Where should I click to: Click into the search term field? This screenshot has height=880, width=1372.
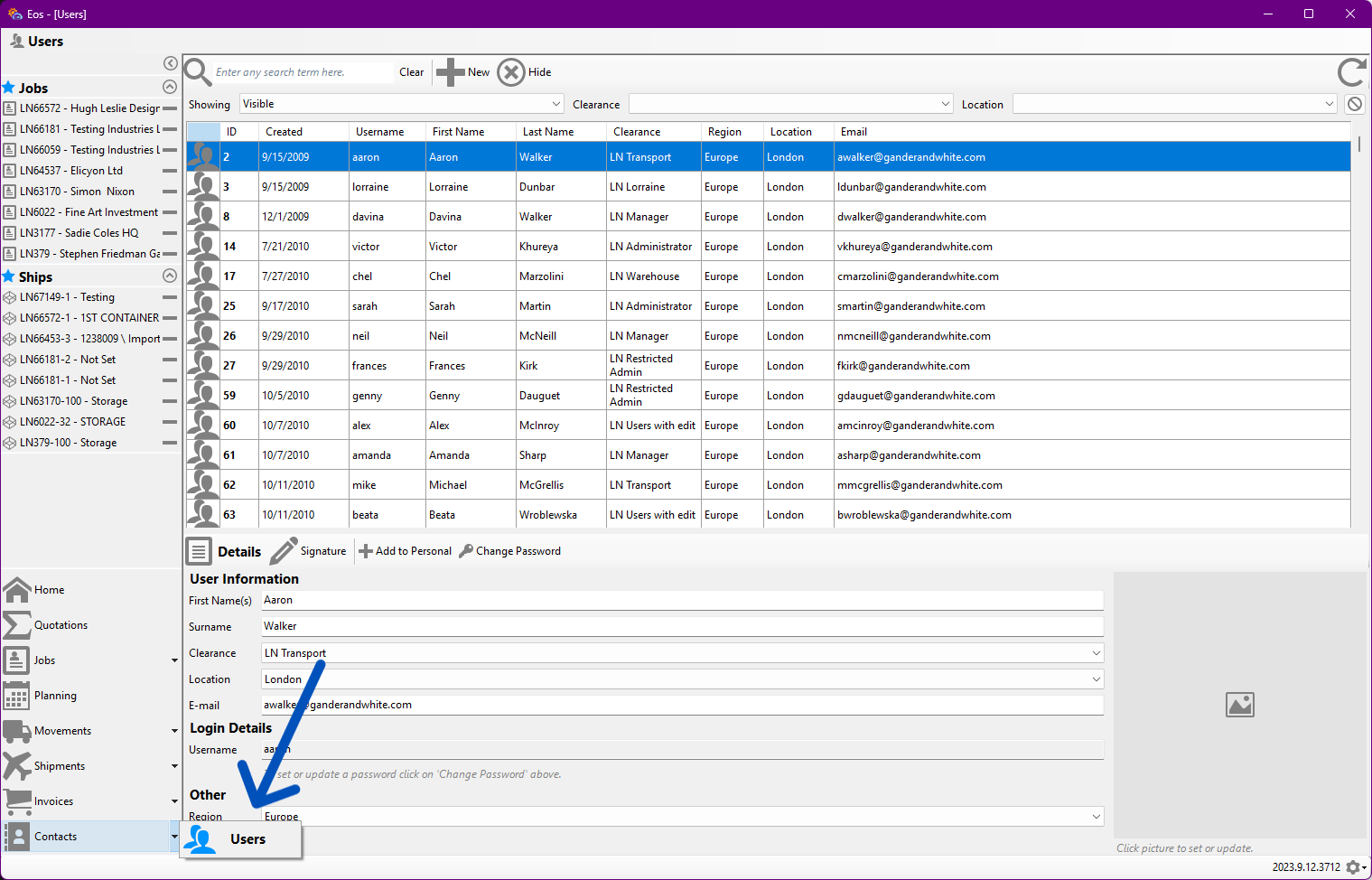[303, 72]
